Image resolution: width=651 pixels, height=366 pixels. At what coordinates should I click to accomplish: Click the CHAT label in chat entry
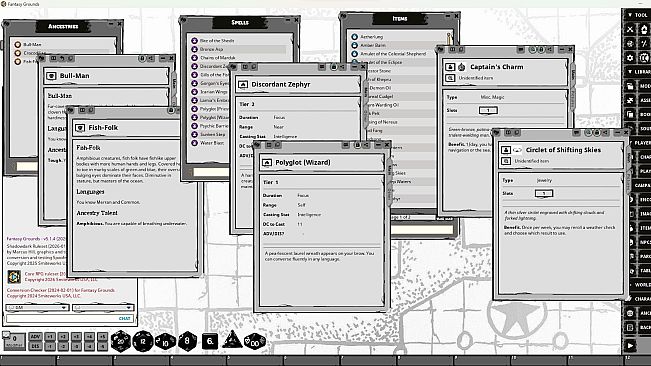click(124, 318)
